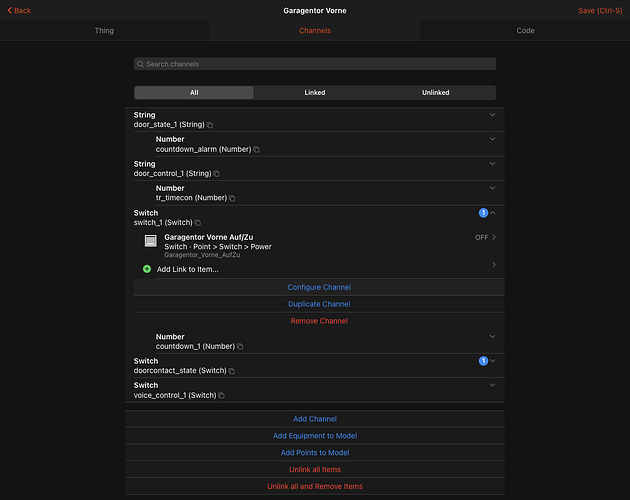Filter to Unlinked channels
Image resolution: width=630 pixels, height=500 pixels.
point(436,92)
